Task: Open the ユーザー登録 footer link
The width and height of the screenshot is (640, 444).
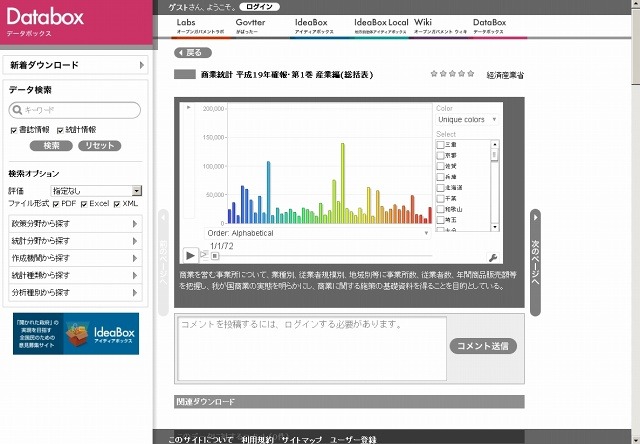Action: coord(353,440)
